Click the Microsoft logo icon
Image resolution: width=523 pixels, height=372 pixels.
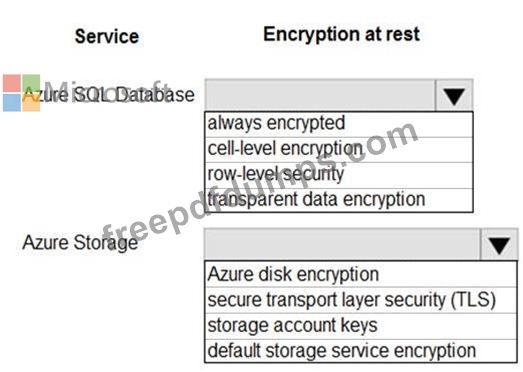point(22,93)
